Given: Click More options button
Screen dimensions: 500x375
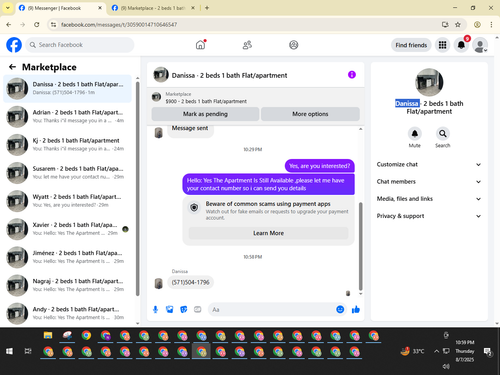Looking at the screenshot, I should [310, 114].
